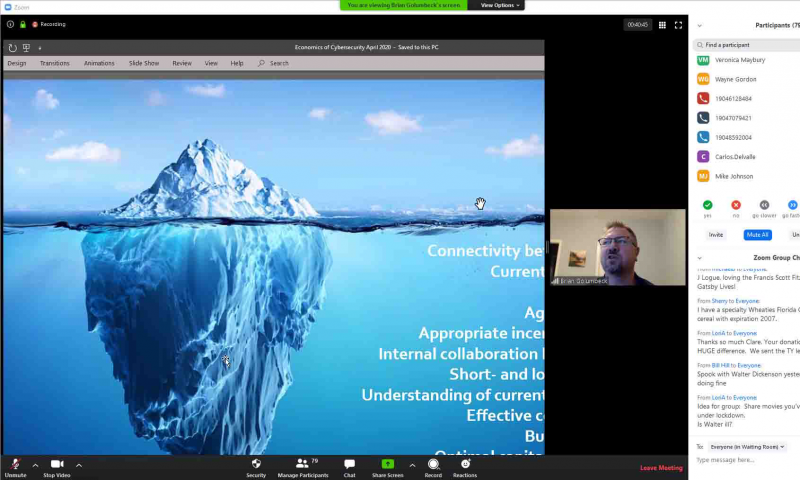This screenshot has width=800, height=480.
Task: Click the green Share Screen button
Action: 388,464
